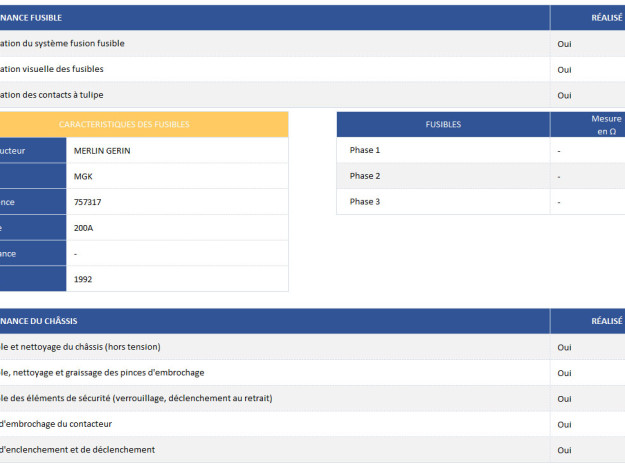Image resolution: width=625 pixels, height=468 pixels.
Task: Click the year 1992 cell
Action: 83,279
